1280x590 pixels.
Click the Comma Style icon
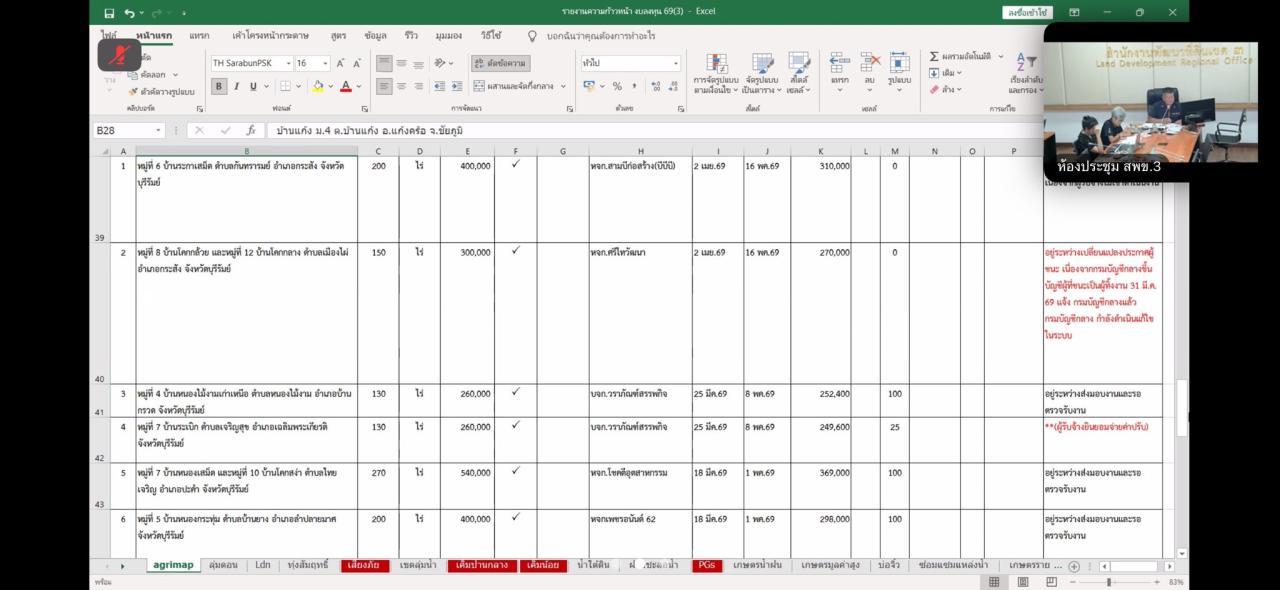(x=633, y=86)
